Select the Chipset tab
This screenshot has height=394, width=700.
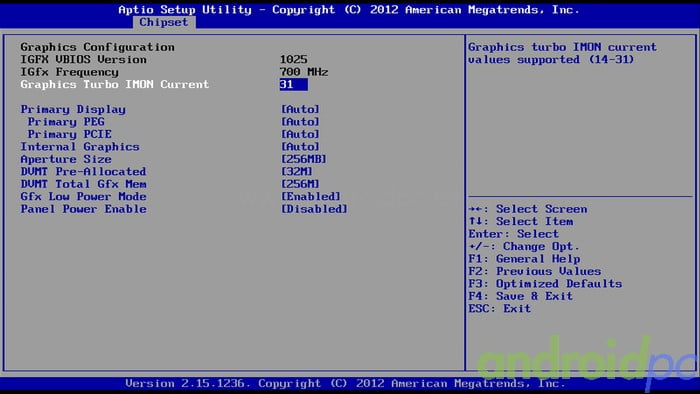(164, 22)
